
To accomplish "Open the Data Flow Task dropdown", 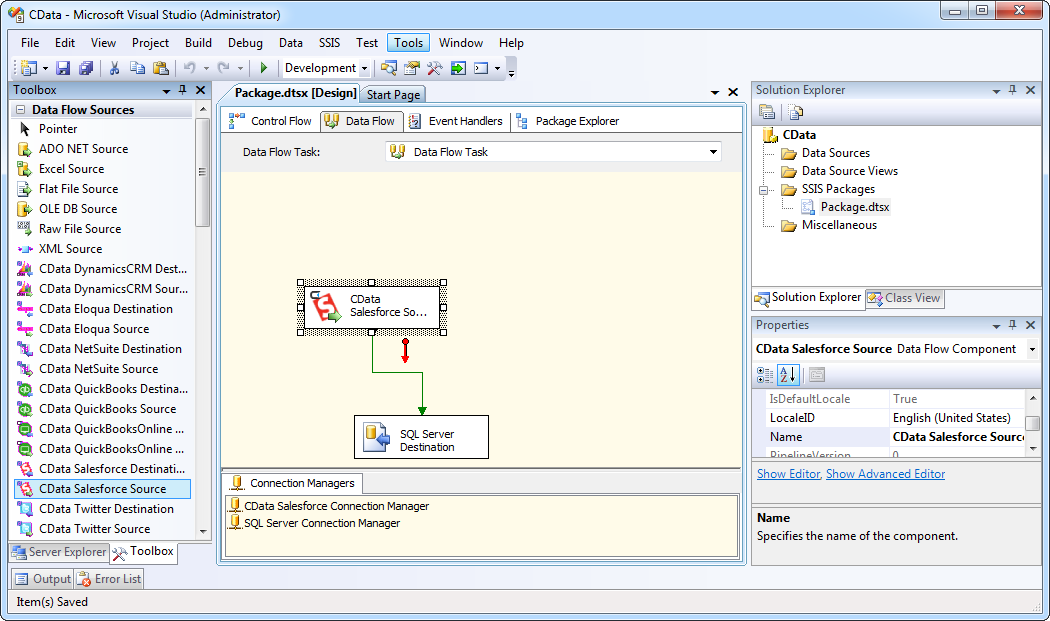I will click(x=713, y=152).
